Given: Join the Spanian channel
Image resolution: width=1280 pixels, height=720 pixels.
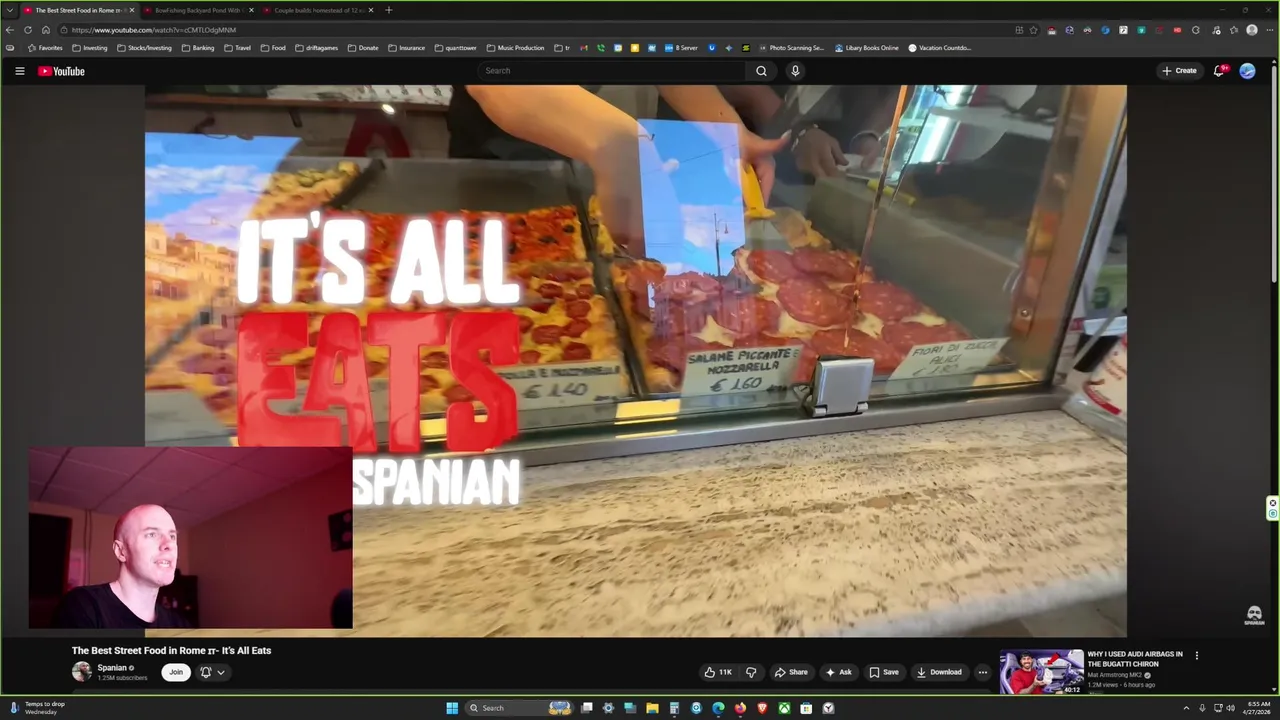Looking at the screenshot, I should [176, 672].
